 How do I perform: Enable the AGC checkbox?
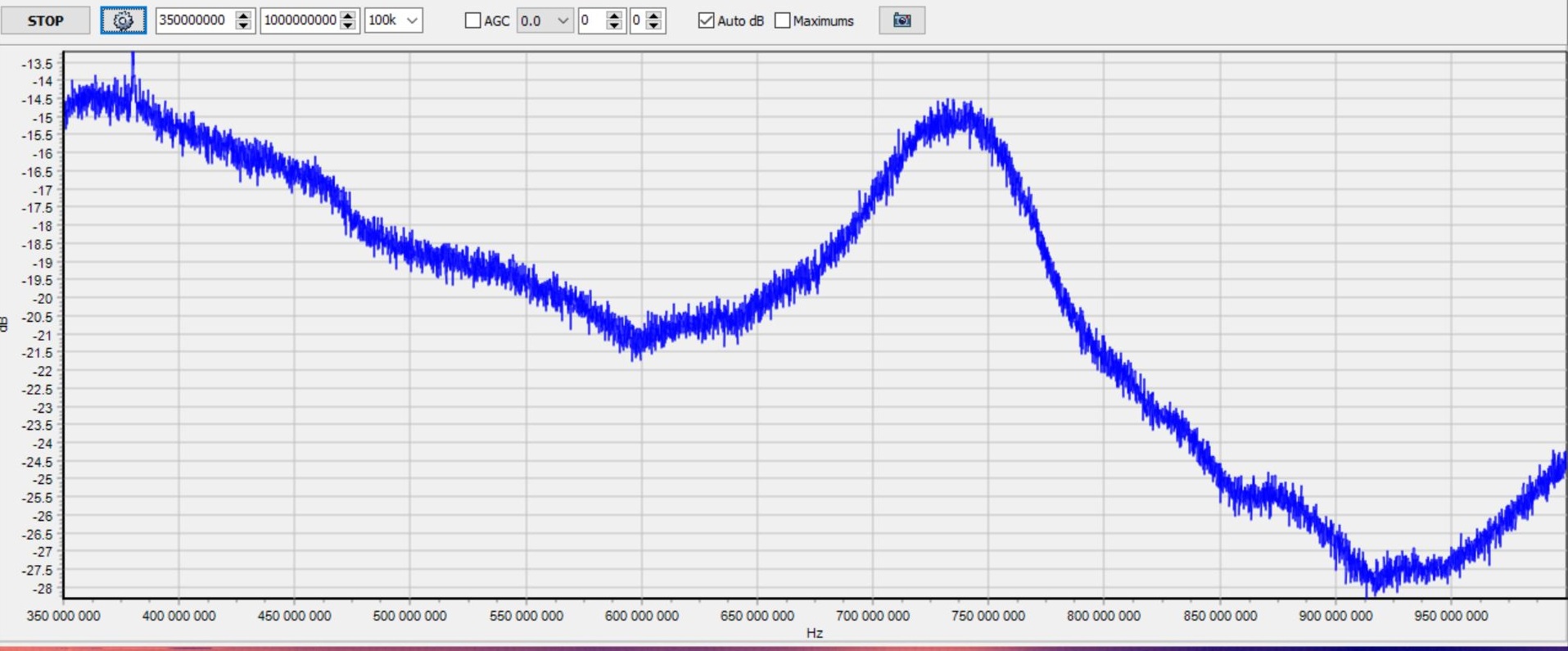[472, 20]
